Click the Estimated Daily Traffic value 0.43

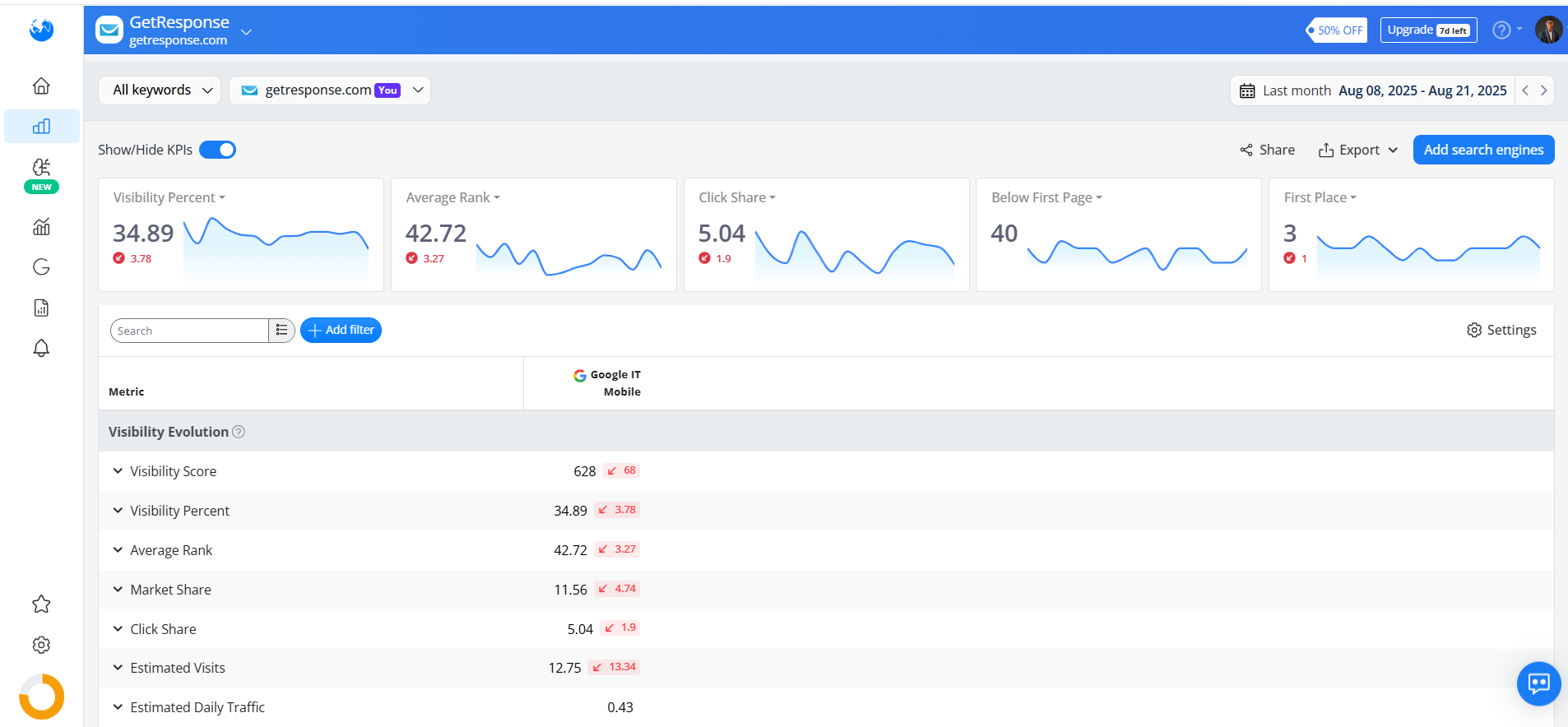620,707
